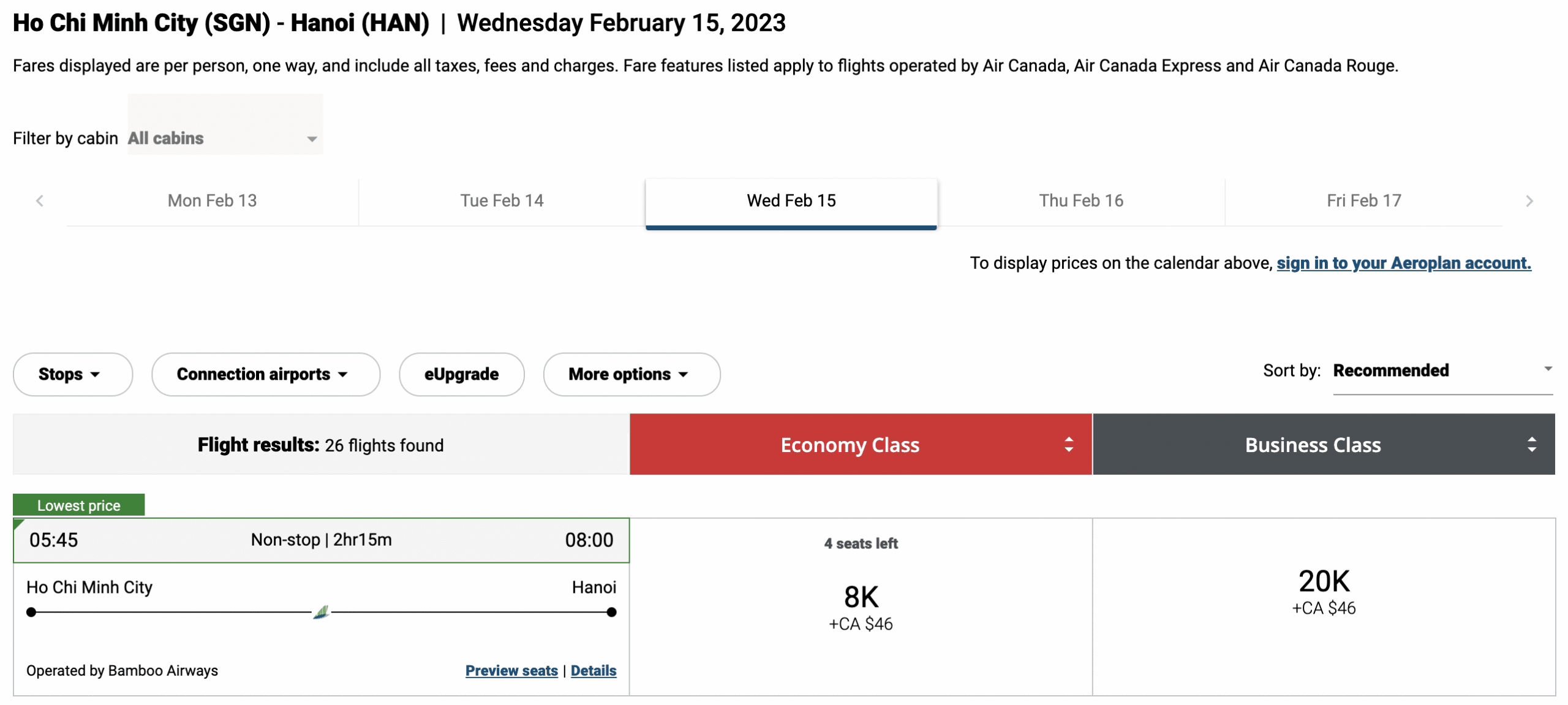Switch to the Fri Feb 17 tab

(x=1363, y=201)
